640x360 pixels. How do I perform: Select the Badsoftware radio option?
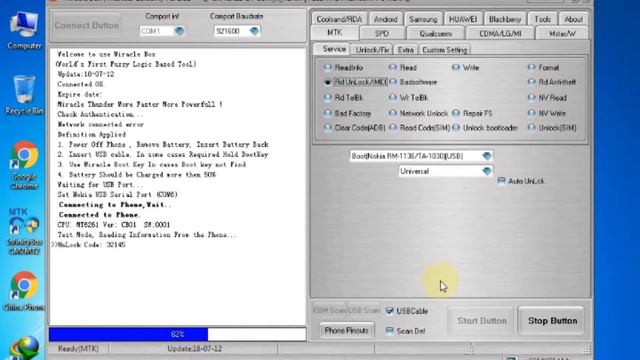(x=393, y=82)
